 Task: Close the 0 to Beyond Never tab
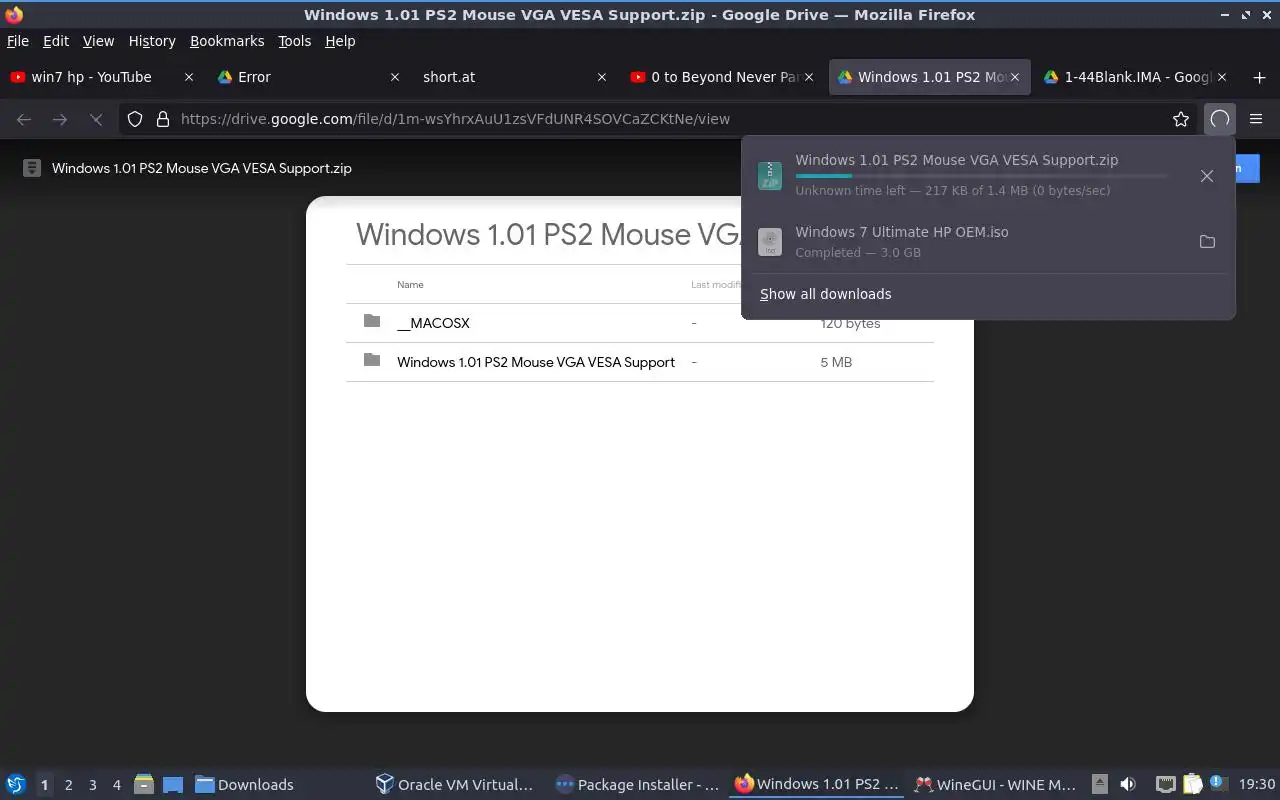coord(809,77)
